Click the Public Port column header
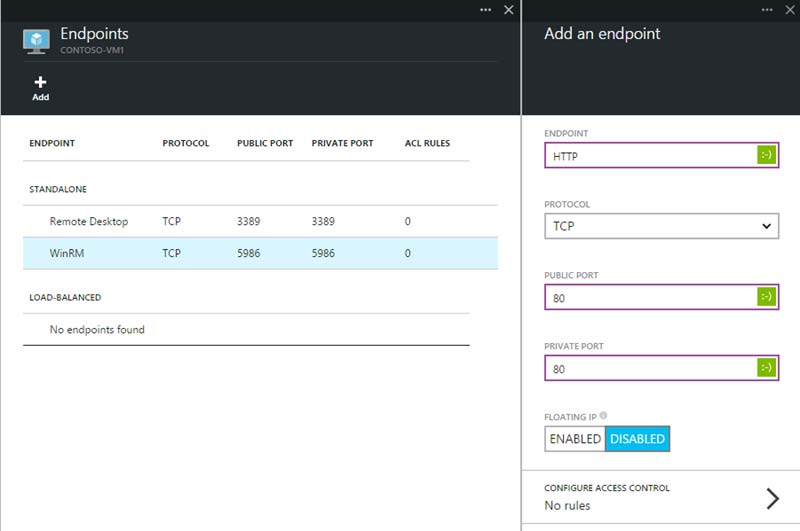Image resolution: width=800 pixels, height=531 pixels. 265,143
